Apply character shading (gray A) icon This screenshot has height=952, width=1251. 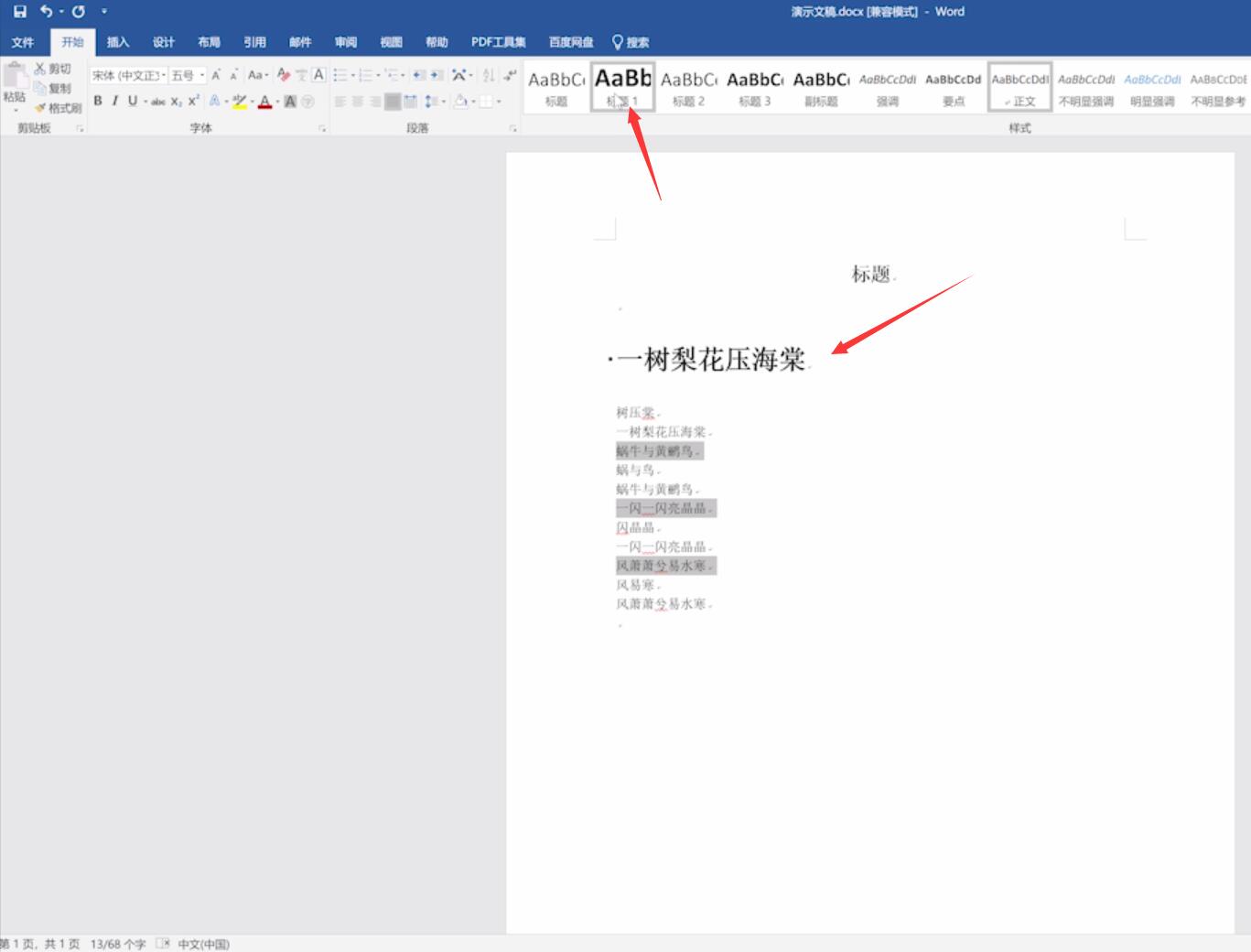click(290, 102)
